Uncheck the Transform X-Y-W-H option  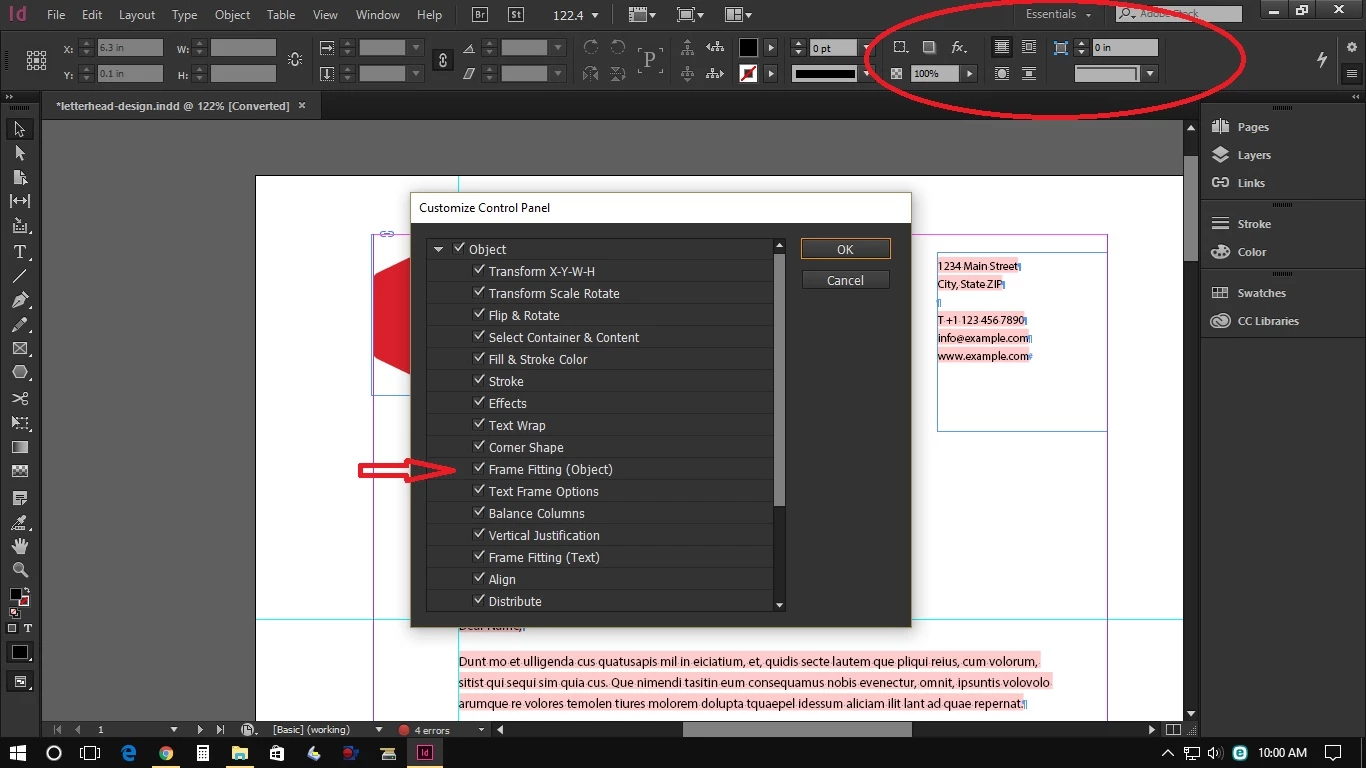[479, 270]
